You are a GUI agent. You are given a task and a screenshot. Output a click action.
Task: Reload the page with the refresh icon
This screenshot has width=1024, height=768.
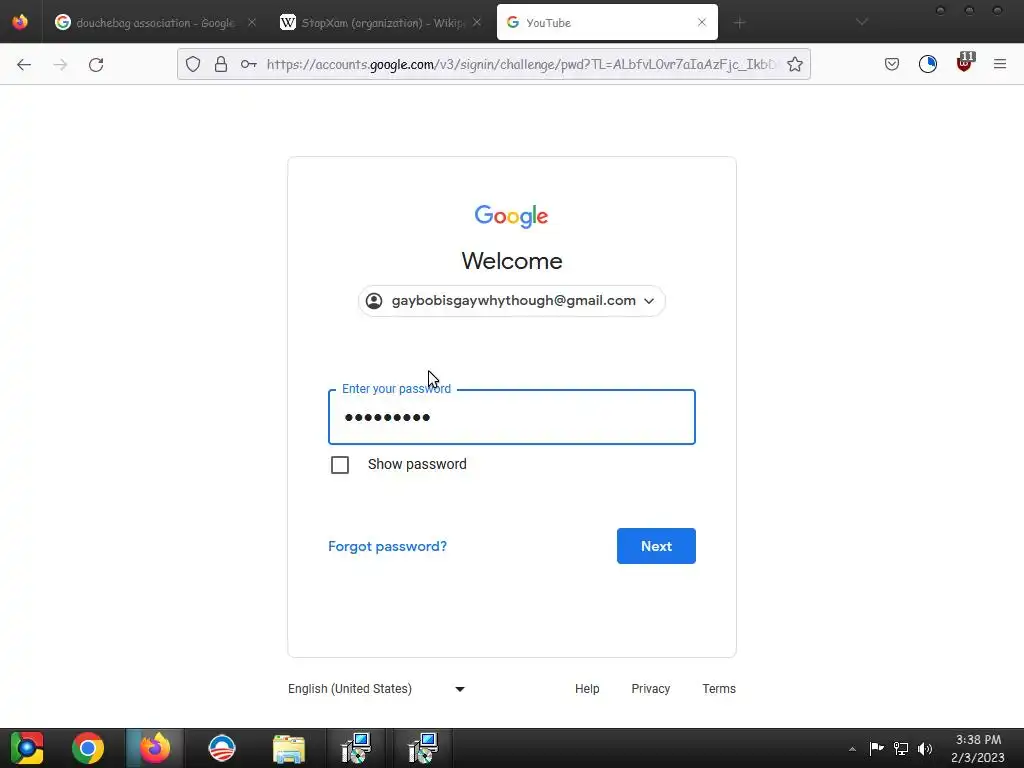pyautogui.click(x=96, y=65)
